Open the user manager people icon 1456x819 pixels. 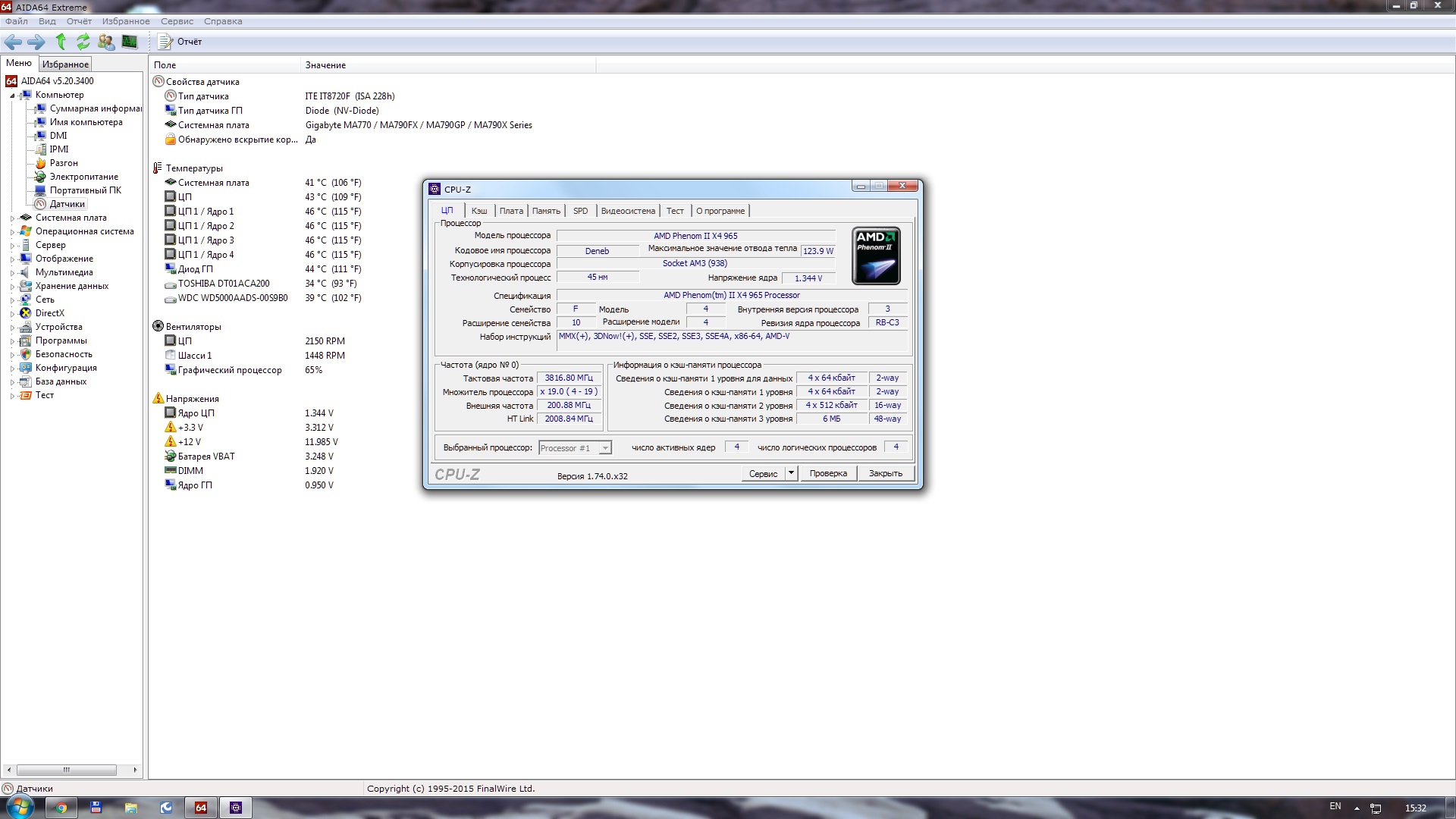[x=106, y=42]
